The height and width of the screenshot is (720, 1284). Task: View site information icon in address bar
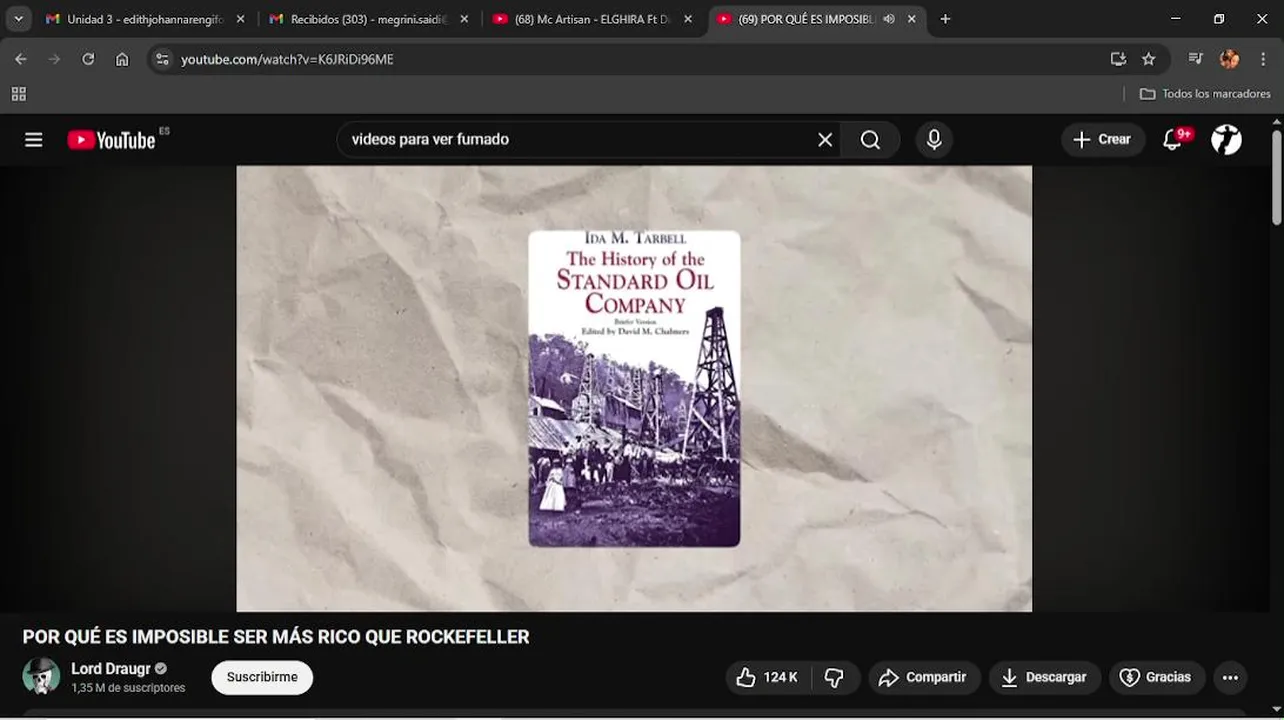click(163, 59)
